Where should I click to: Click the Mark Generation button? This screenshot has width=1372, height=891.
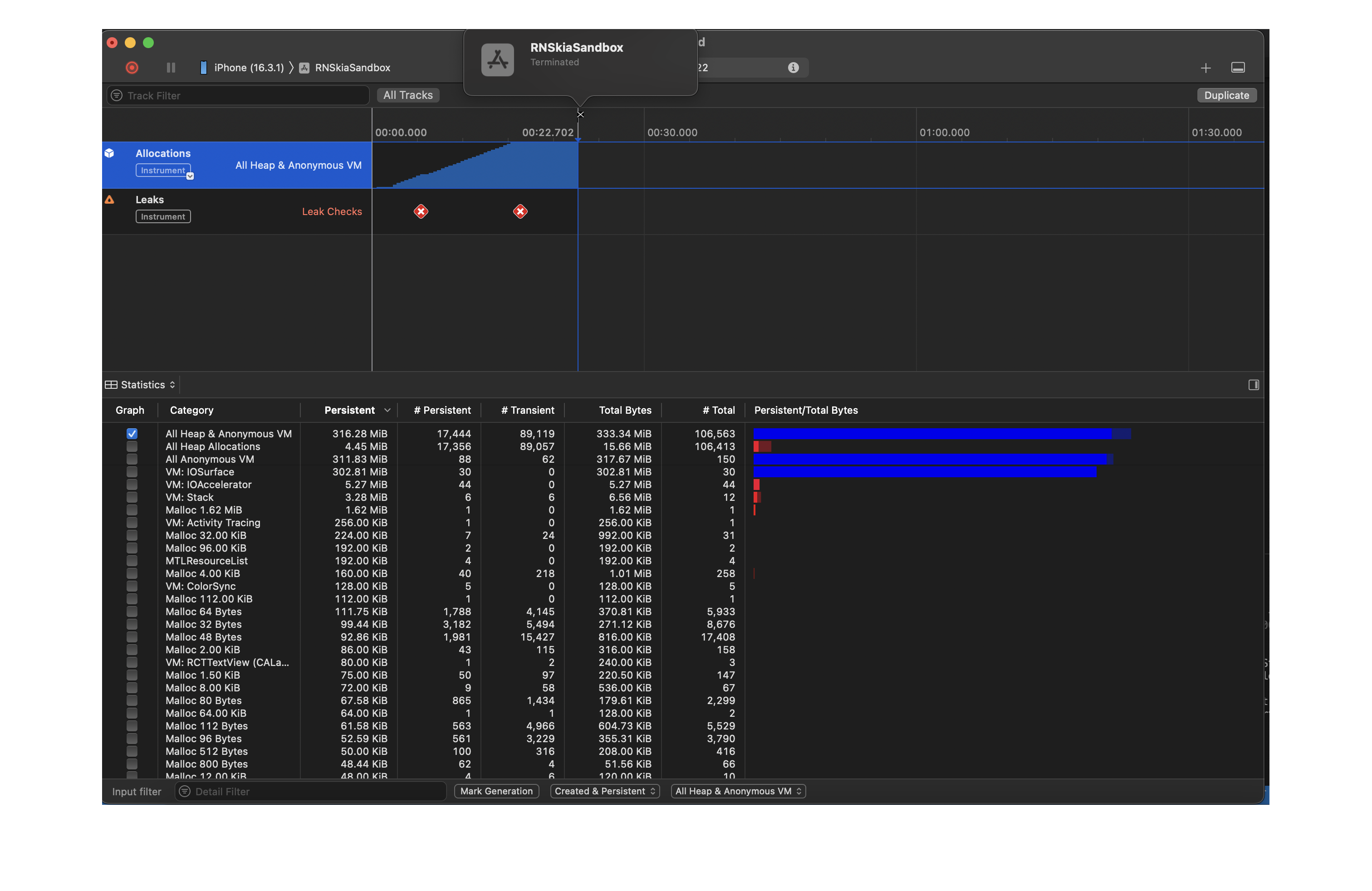[x=496, y=791]
